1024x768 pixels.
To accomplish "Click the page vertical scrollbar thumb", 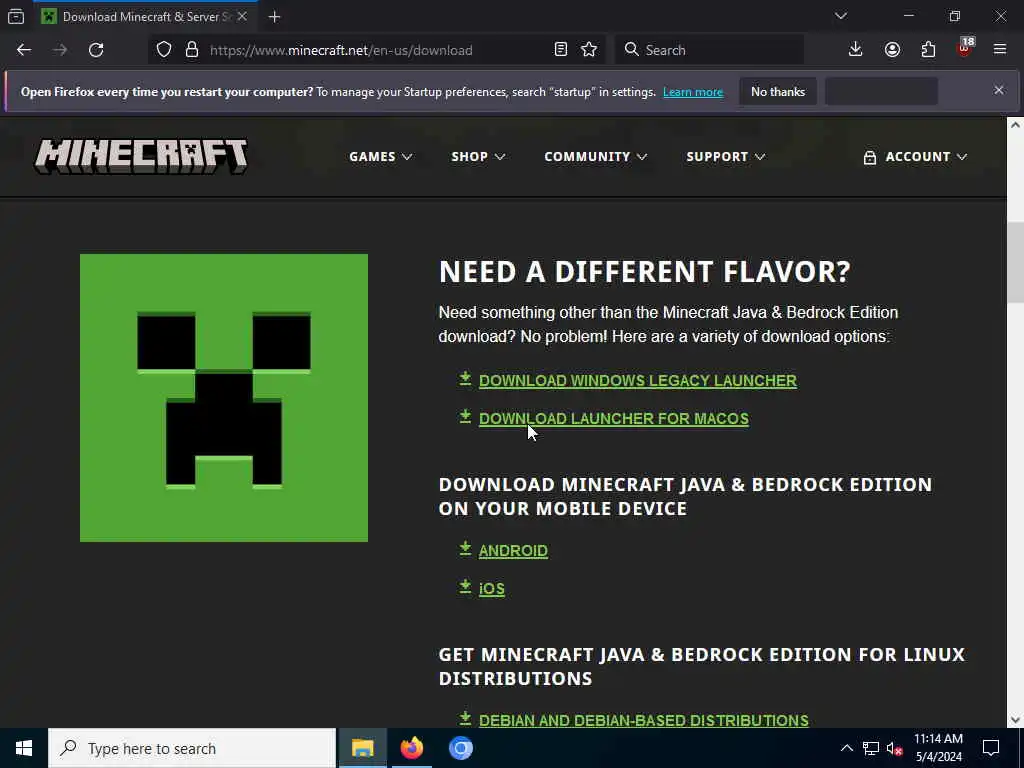I will coord(1015,261).
